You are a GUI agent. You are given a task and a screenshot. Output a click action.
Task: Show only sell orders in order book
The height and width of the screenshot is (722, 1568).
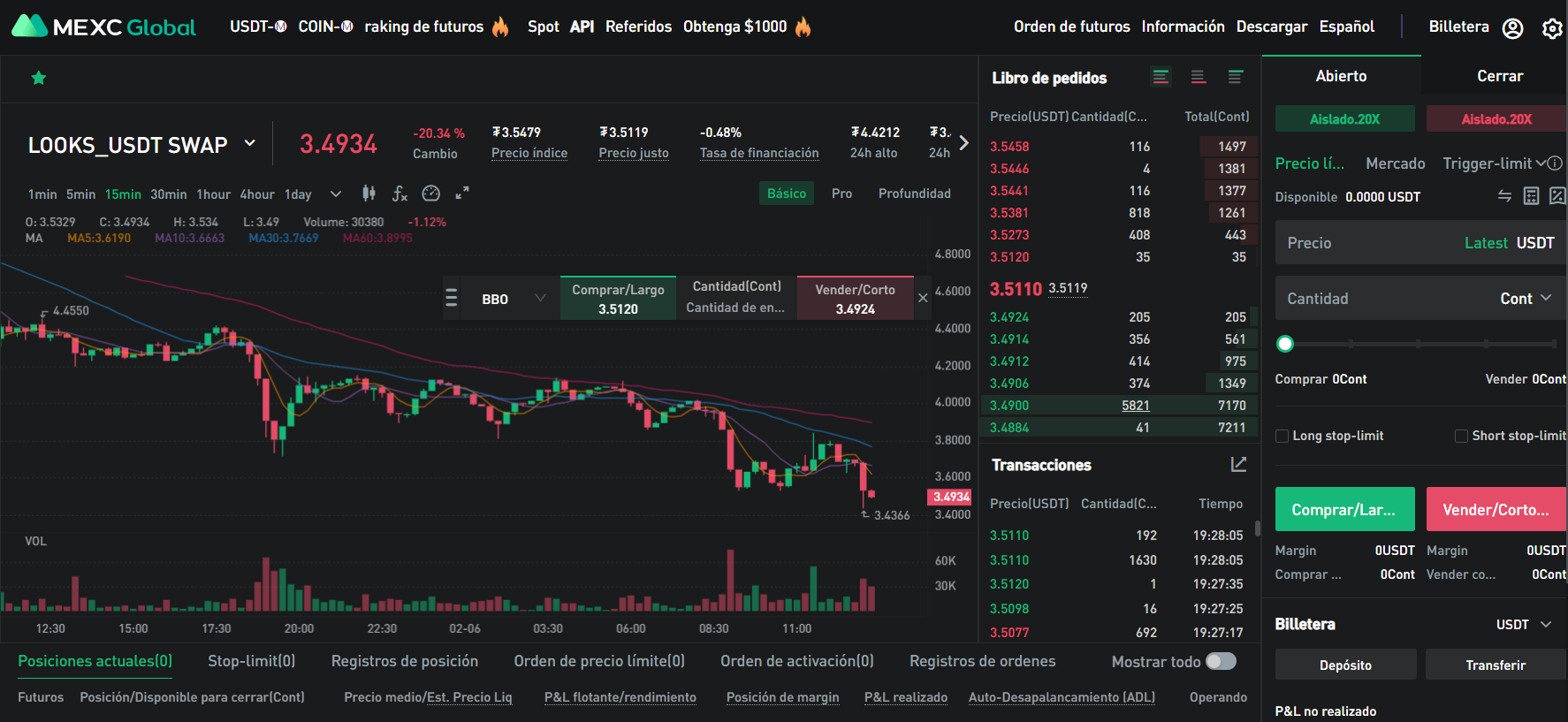(x=1199, y=78)
